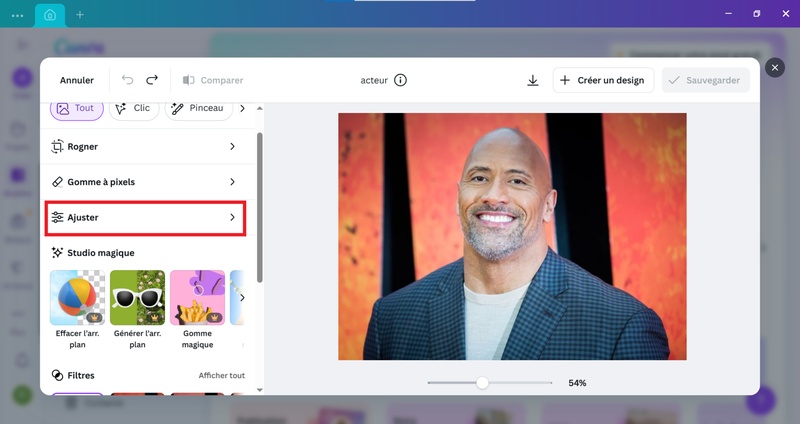Open the info icon next to acteur
This screenshot has width=800, height=424.
(401, 80)
